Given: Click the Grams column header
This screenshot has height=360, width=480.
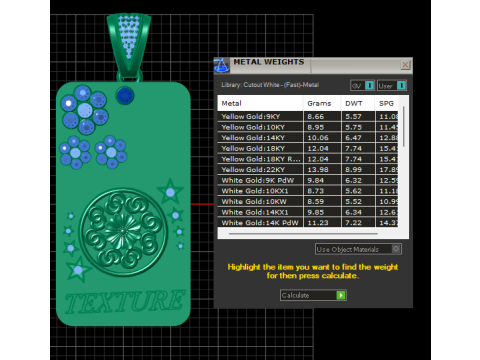Looking at the screenshot, I should (322, 103).
